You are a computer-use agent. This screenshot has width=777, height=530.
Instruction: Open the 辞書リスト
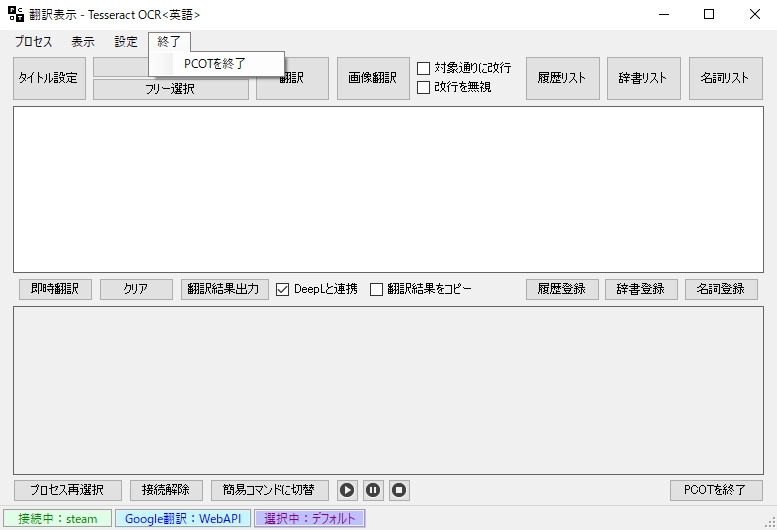click(644, 78)
